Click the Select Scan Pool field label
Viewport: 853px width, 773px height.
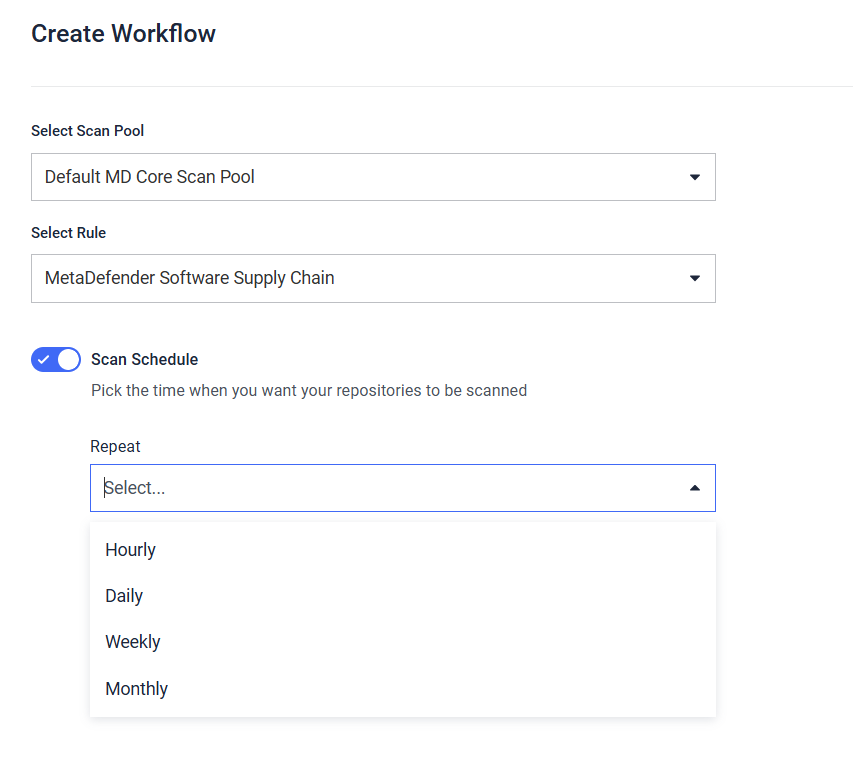(88, 131)
